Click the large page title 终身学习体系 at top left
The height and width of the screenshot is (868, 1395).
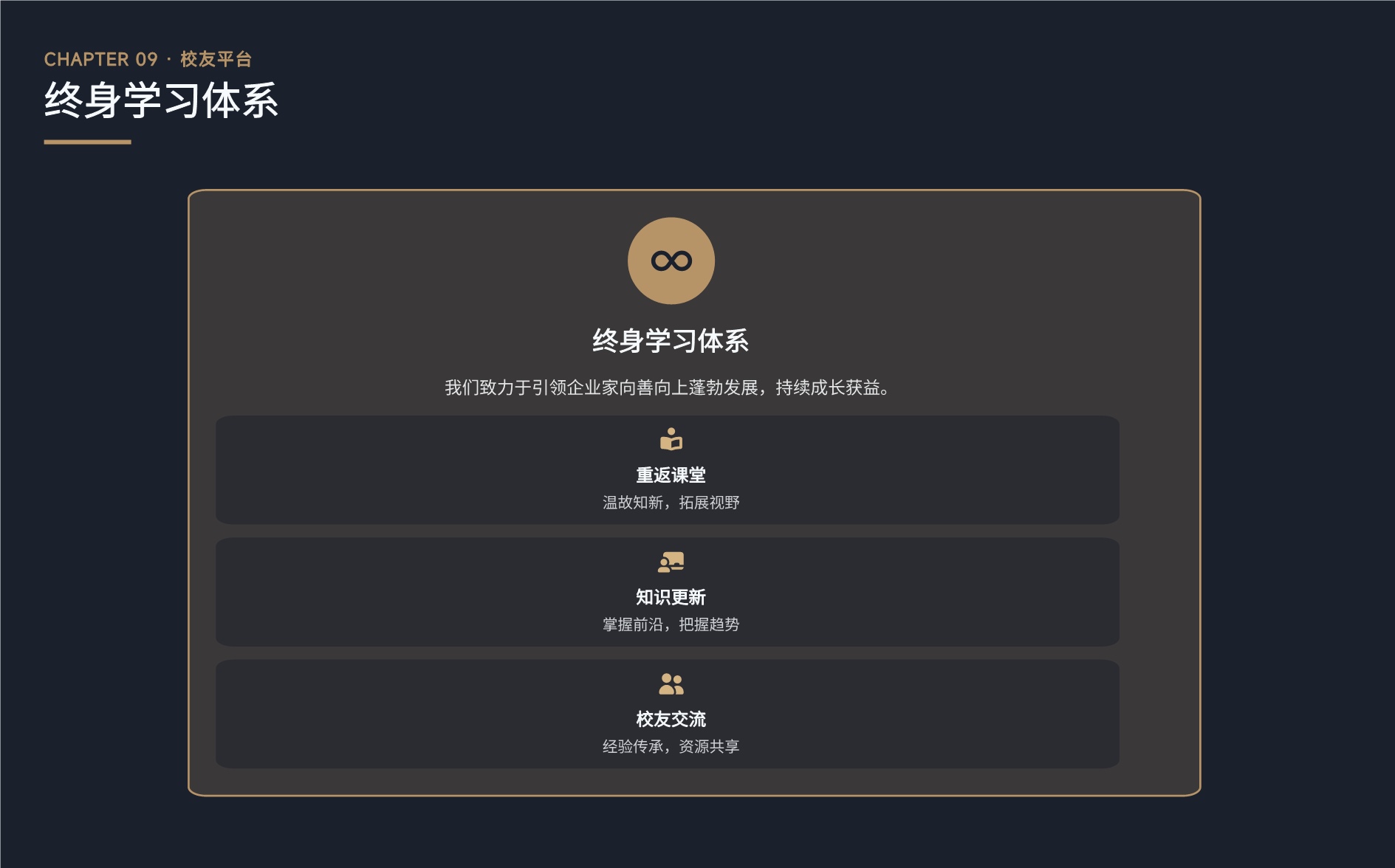tap(161, 100)
